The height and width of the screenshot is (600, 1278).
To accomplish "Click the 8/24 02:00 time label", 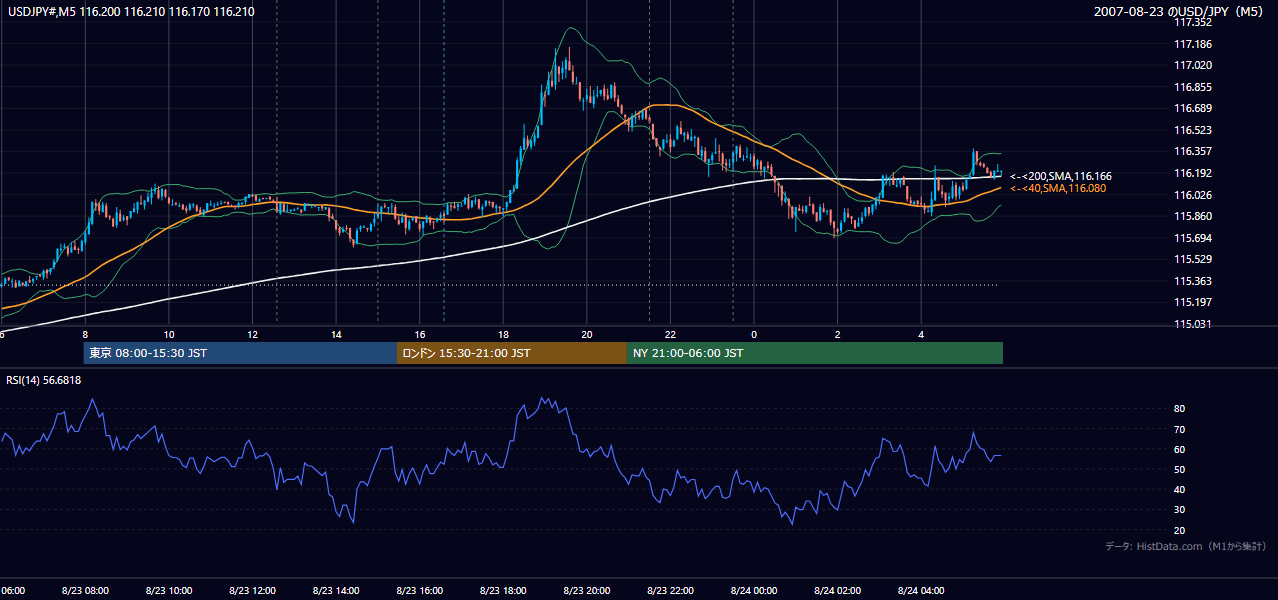I will point(836,591).
